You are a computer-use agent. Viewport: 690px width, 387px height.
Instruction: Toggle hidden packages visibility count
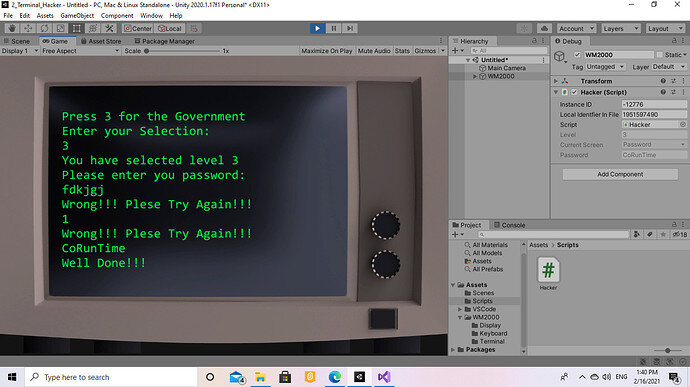[679, 235]
